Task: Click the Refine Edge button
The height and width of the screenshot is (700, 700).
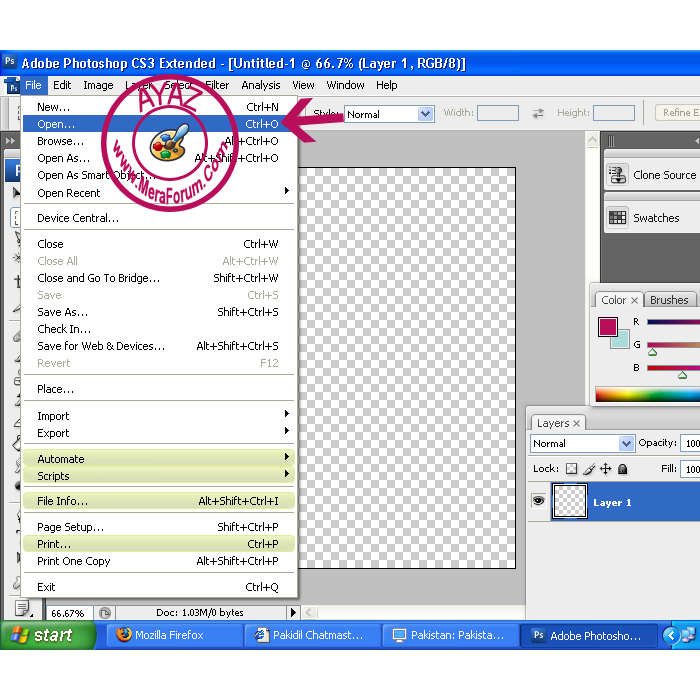Action: (678, 112)
